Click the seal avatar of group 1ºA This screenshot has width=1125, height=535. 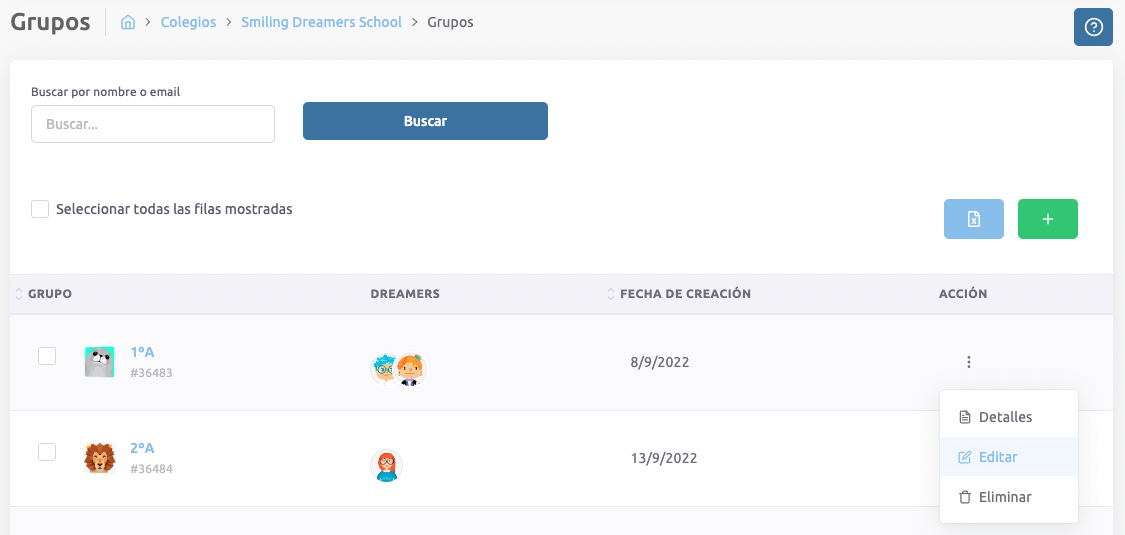click(x=99, y=362)
